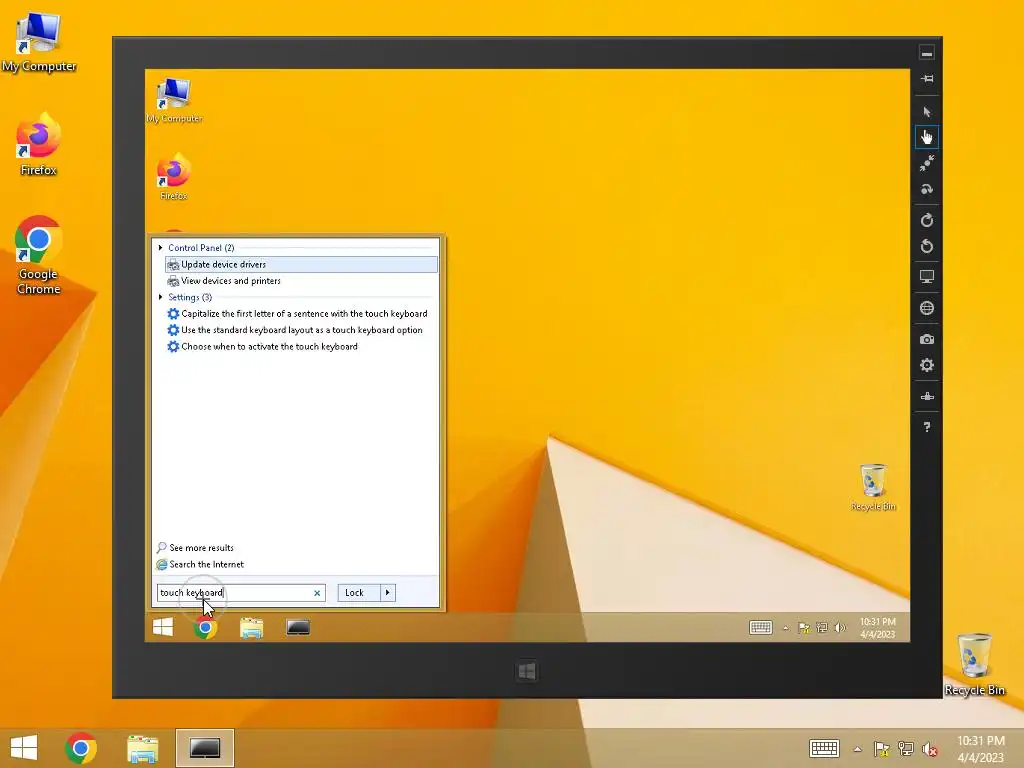Select Google Chrome on the host desktop

pos(39,255)
